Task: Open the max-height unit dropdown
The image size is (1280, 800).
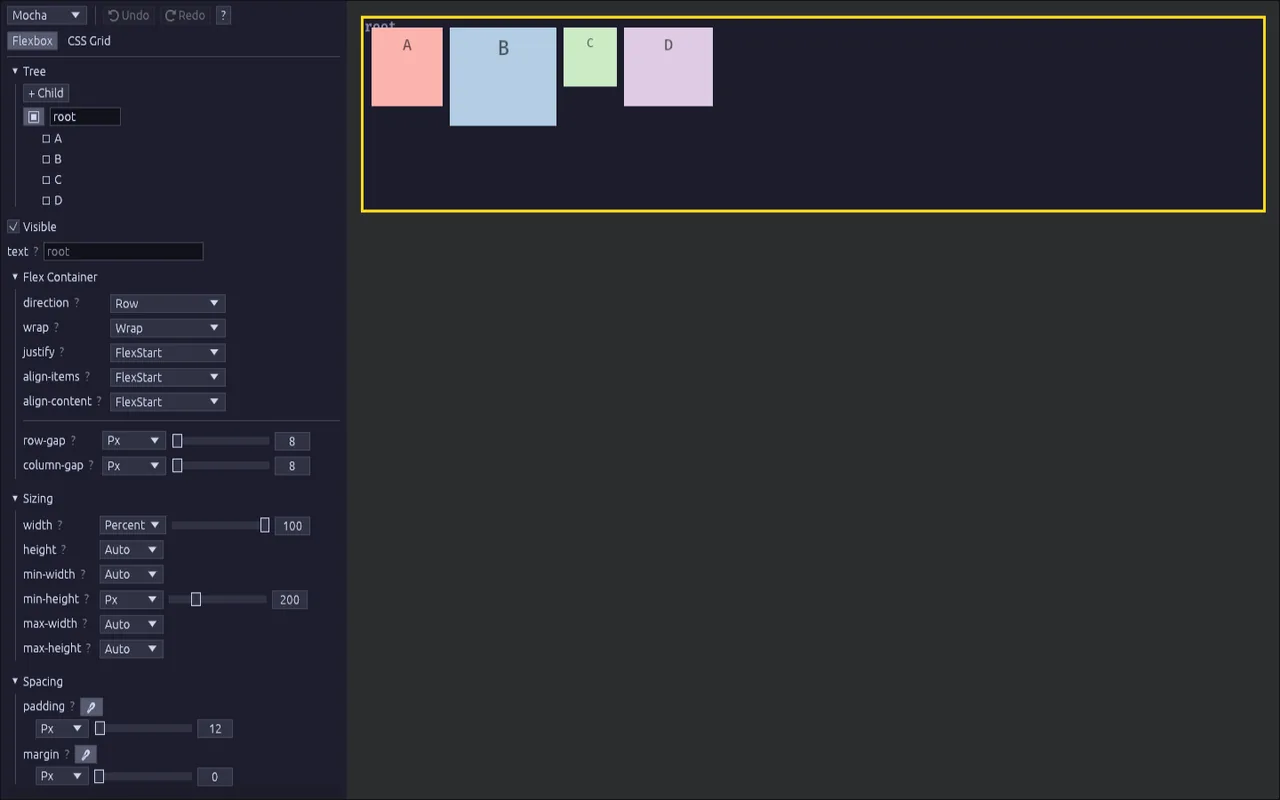Action: pyautogui.click(x=132, y=649)
